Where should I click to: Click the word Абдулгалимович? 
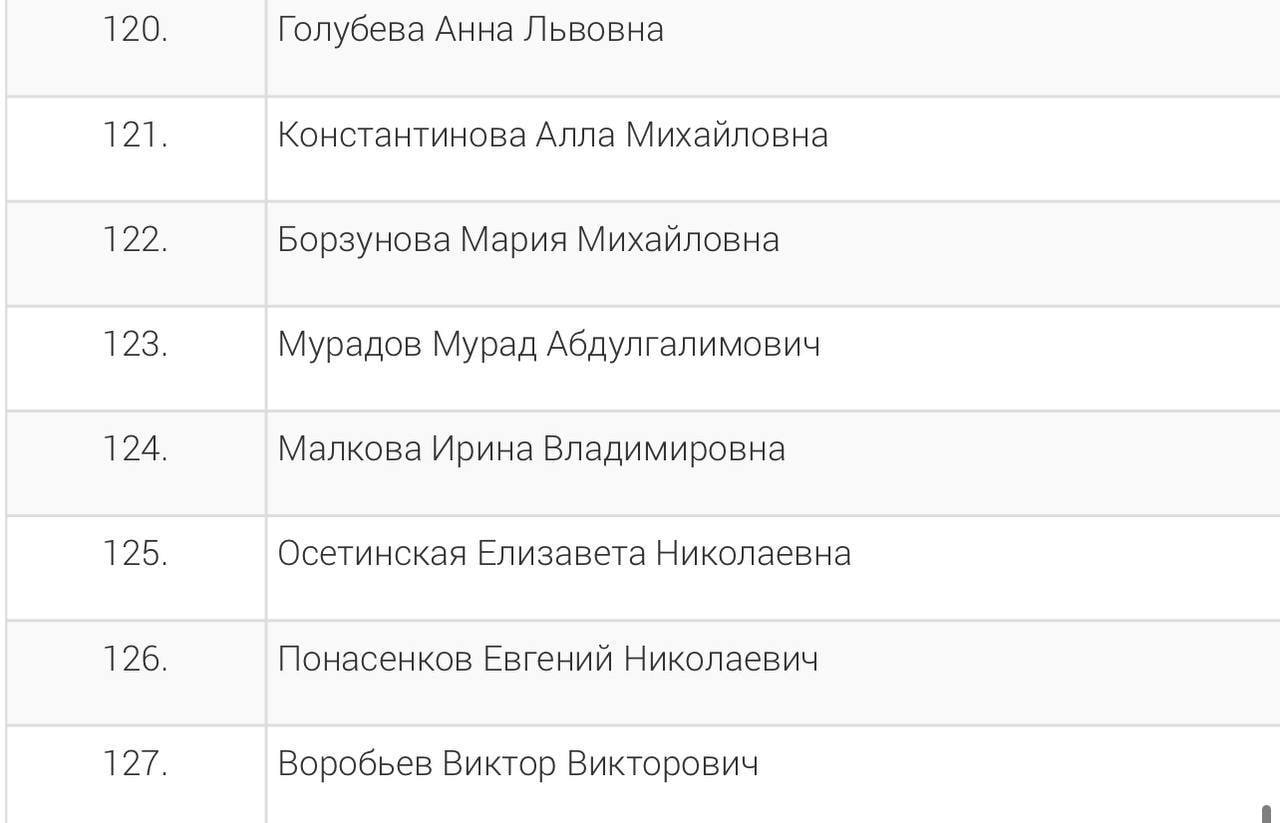click(x=683, y=345)
